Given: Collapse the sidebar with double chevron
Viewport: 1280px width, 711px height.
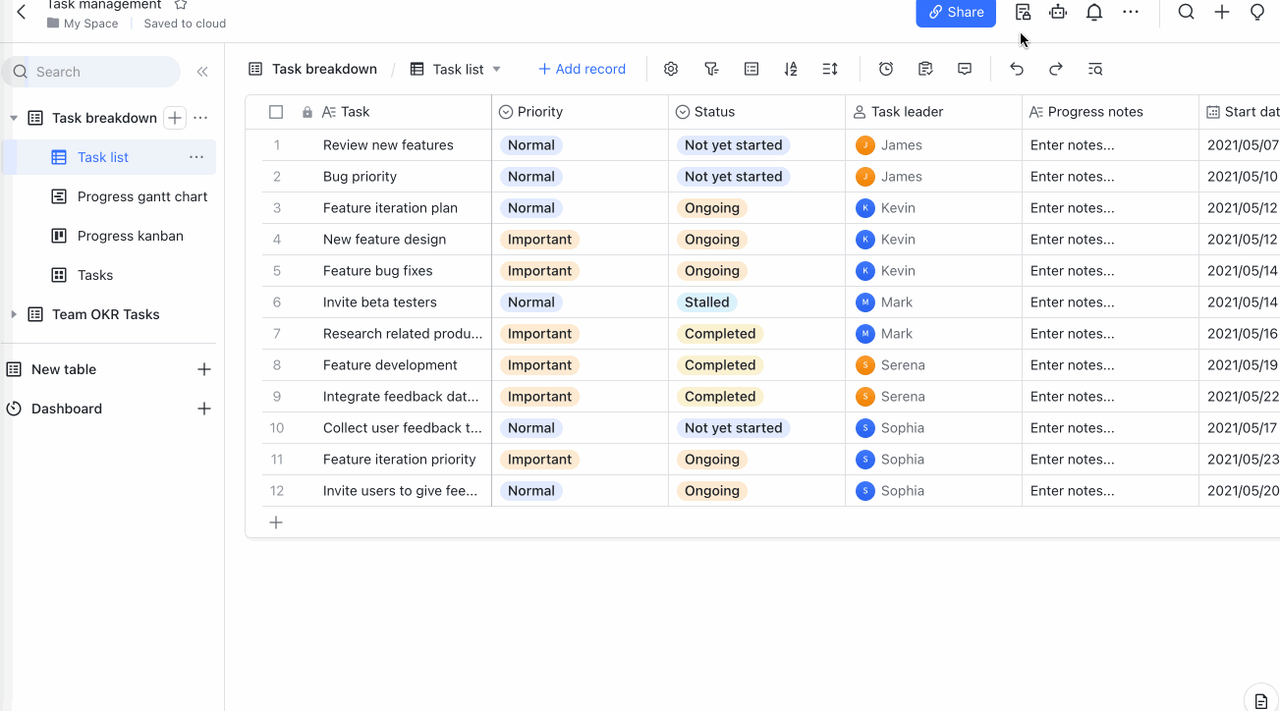Looking at the screenshot, I should coord(202,72).
